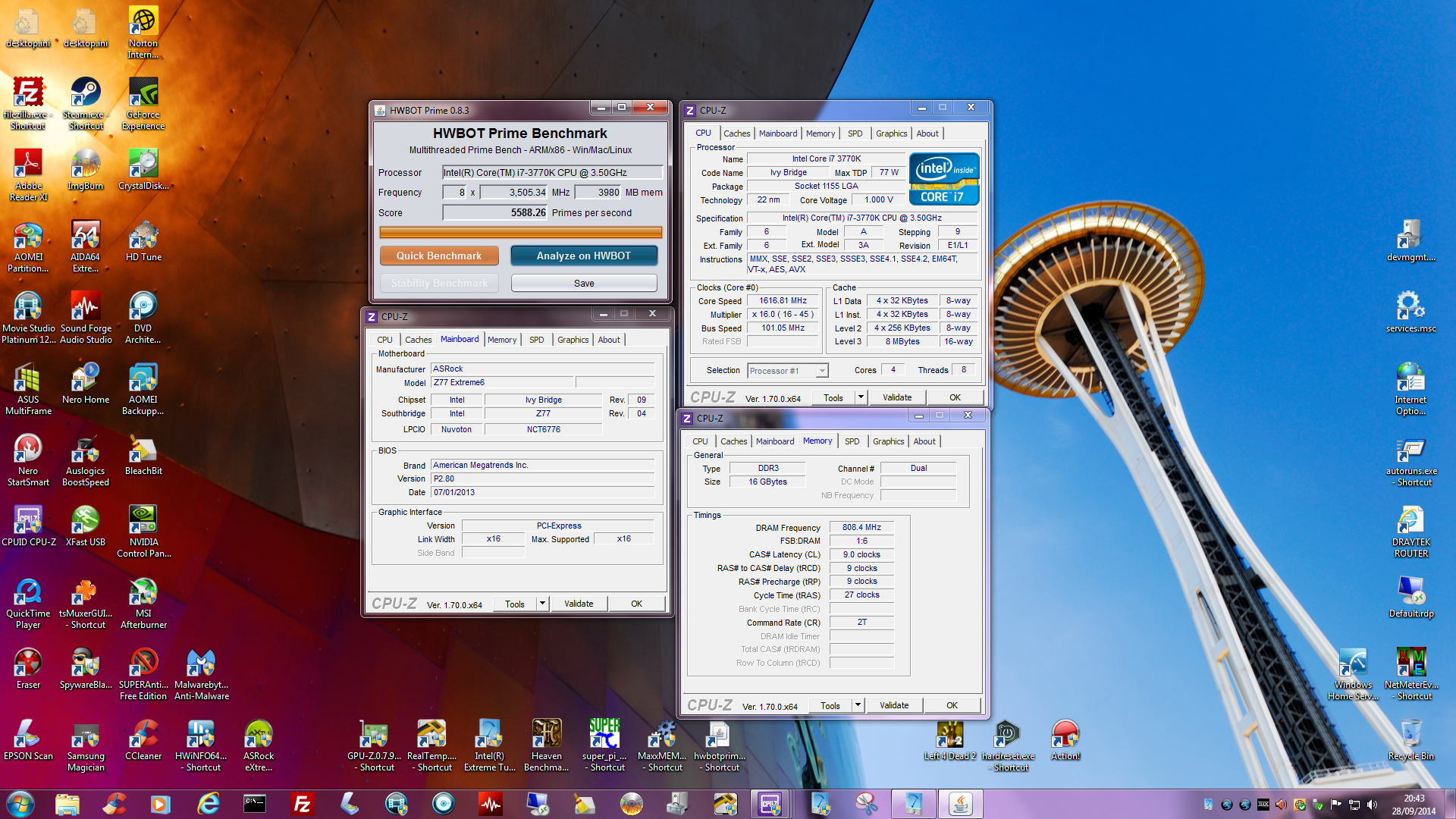Click the Core Speed 1616.81 MHz value

coord(783,300)
